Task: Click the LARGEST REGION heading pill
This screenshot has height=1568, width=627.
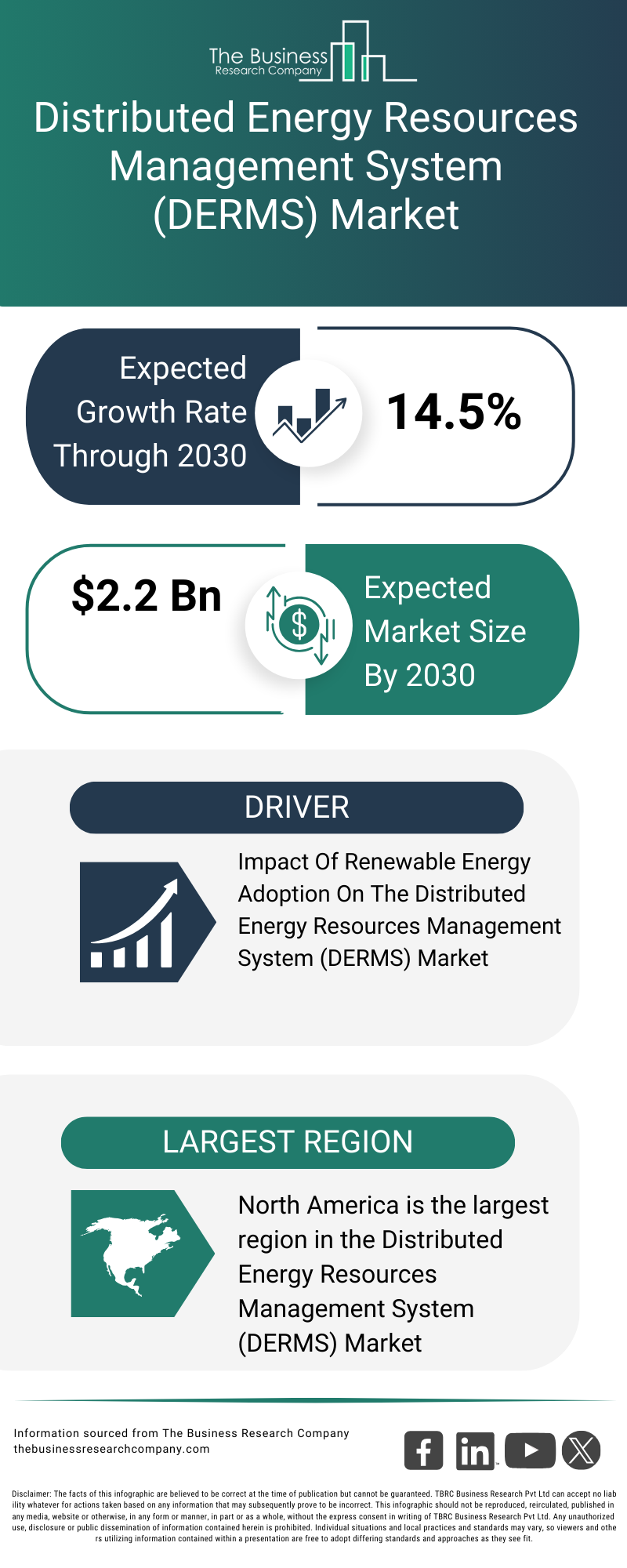Action: 288,1142
